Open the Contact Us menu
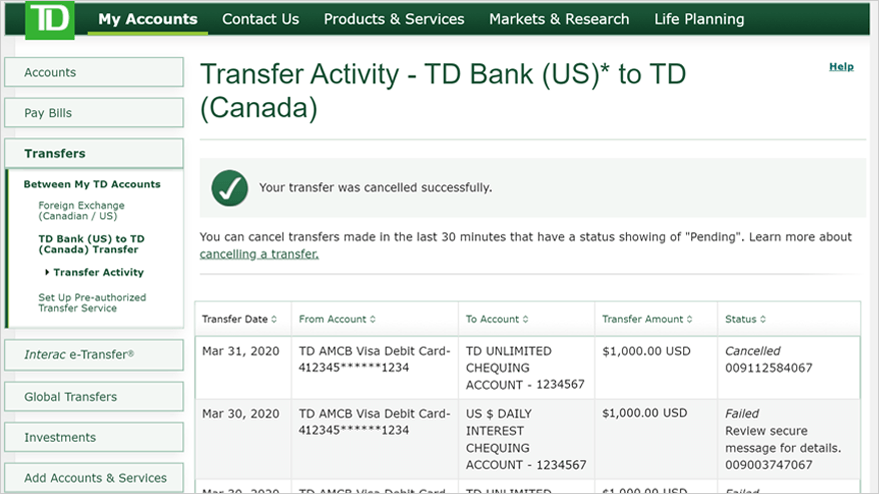 click(261, 19)
